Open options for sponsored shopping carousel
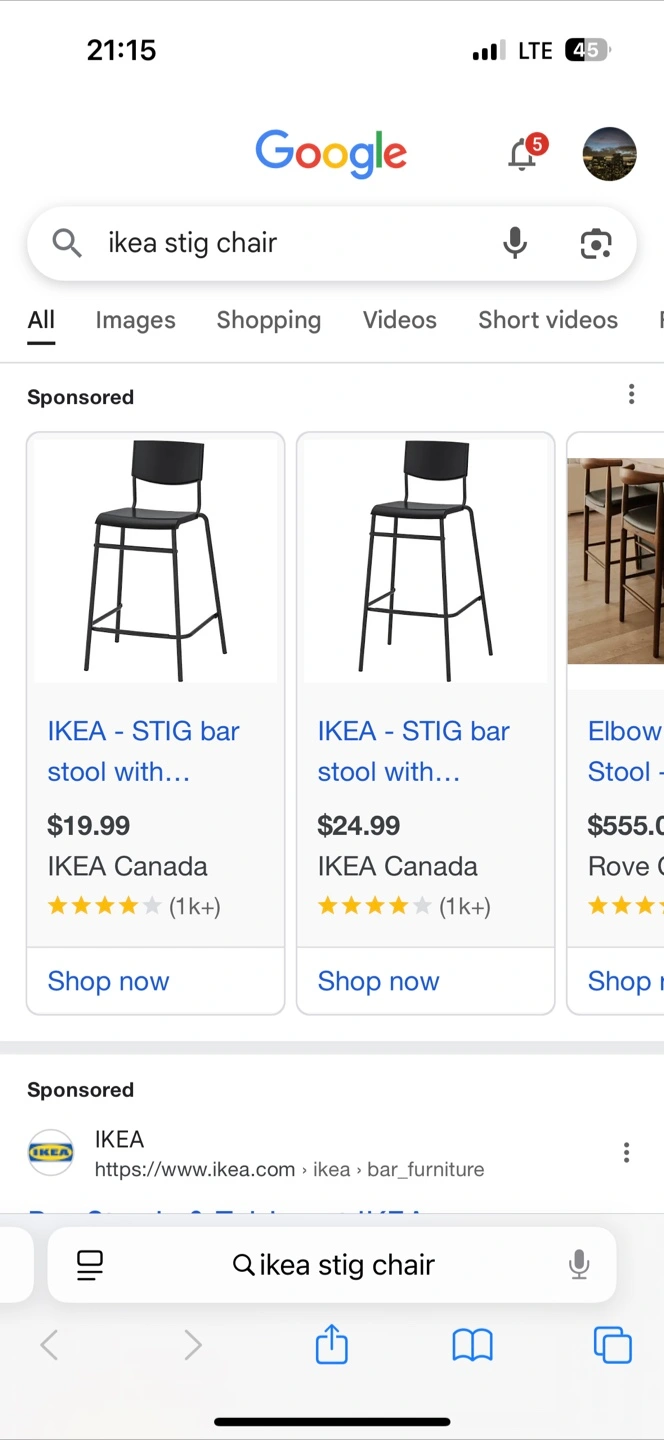664x1440 pixels. pos(631,395)
